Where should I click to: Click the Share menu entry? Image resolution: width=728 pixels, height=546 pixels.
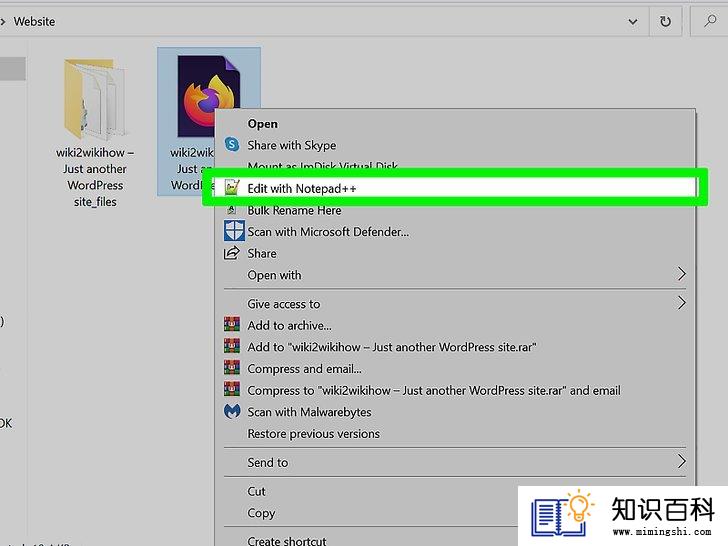click(455, 254)
